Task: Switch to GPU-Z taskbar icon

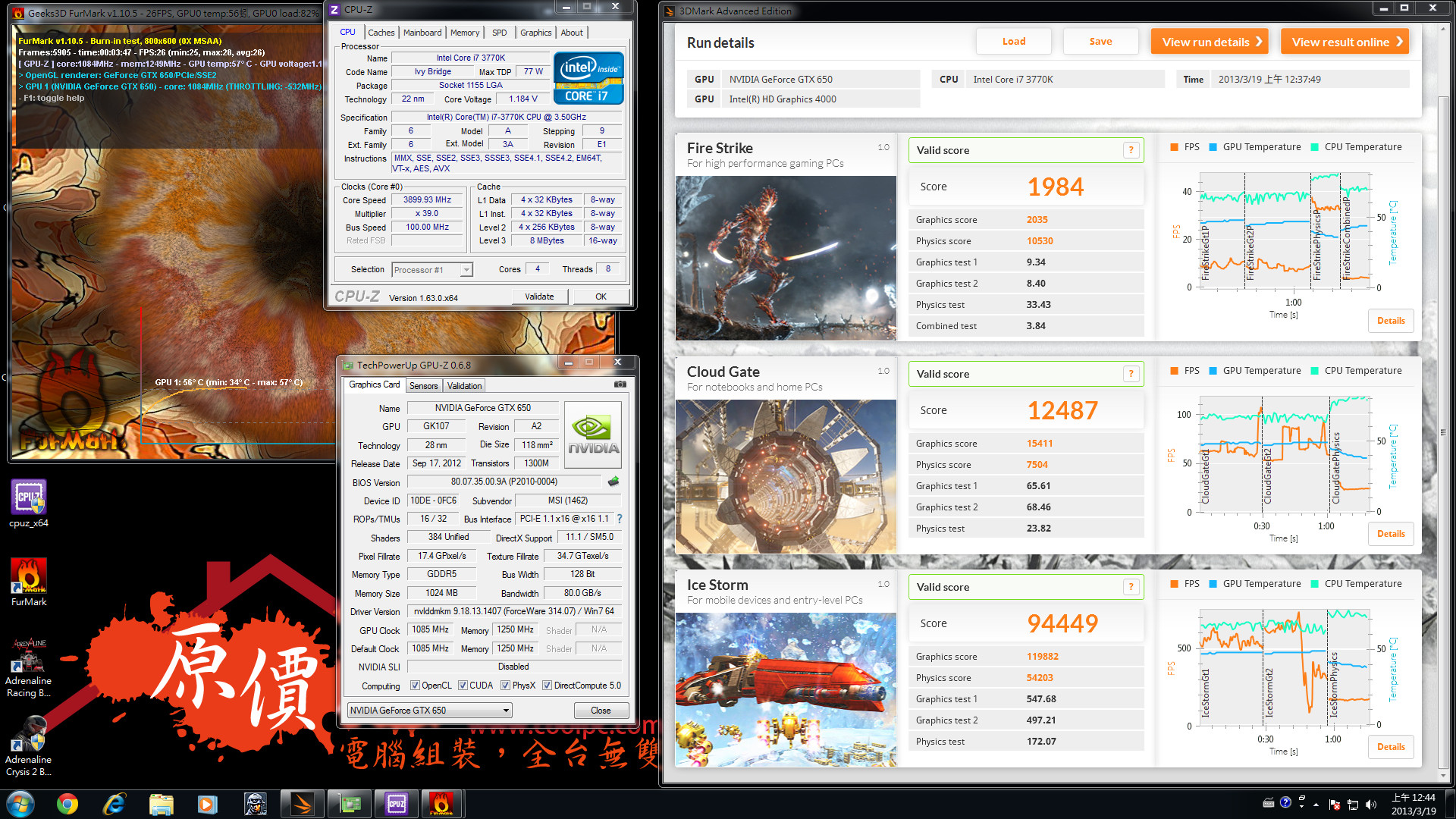Action: click(x=350, y=804)
